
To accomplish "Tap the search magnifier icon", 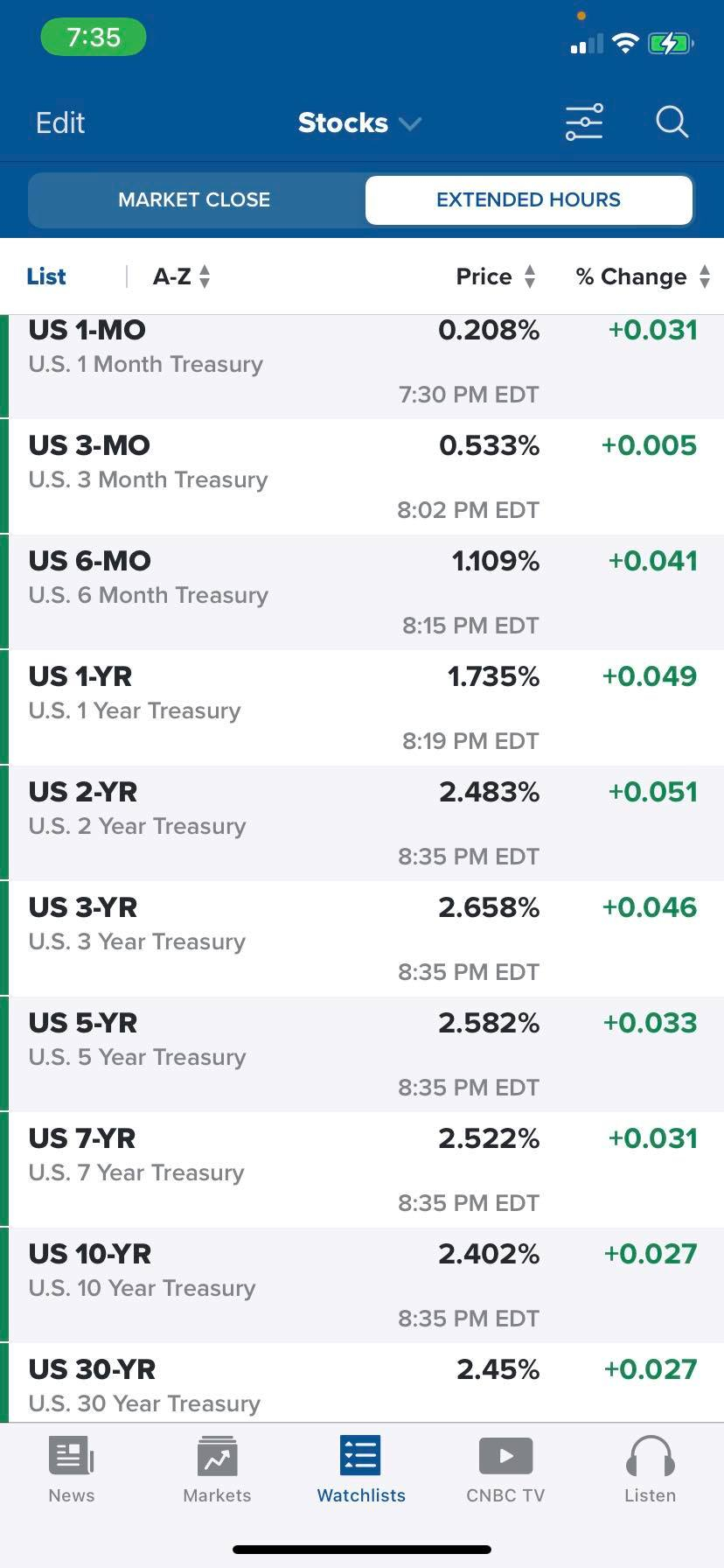I will pyautogui.click(x=672, y=122).
